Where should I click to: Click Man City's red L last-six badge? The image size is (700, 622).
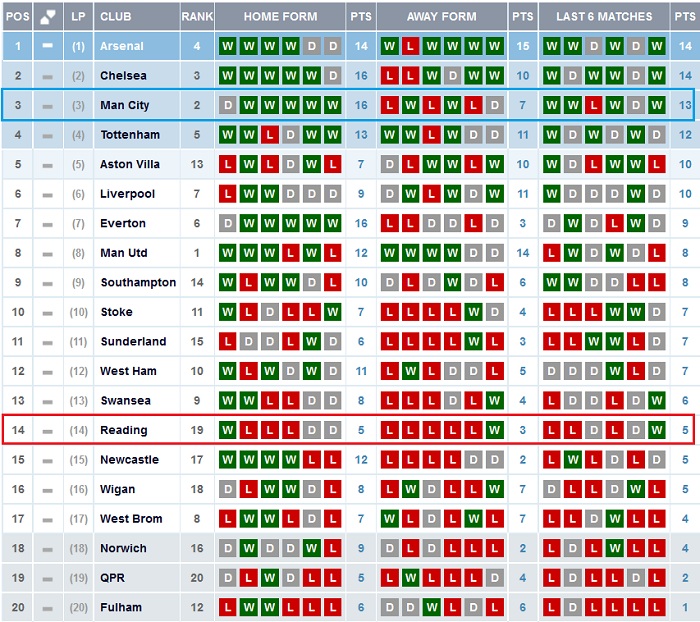[x=594, y=105]
